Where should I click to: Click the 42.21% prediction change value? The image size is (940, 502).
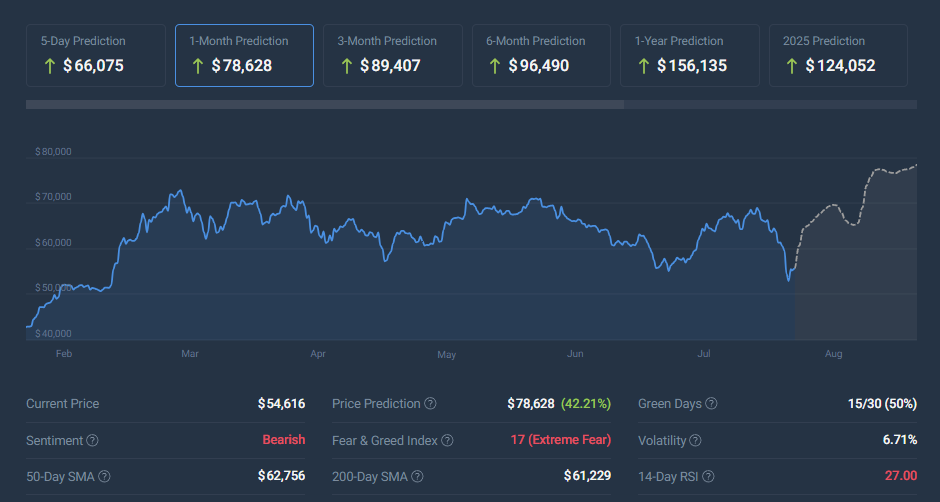point(585,404)
